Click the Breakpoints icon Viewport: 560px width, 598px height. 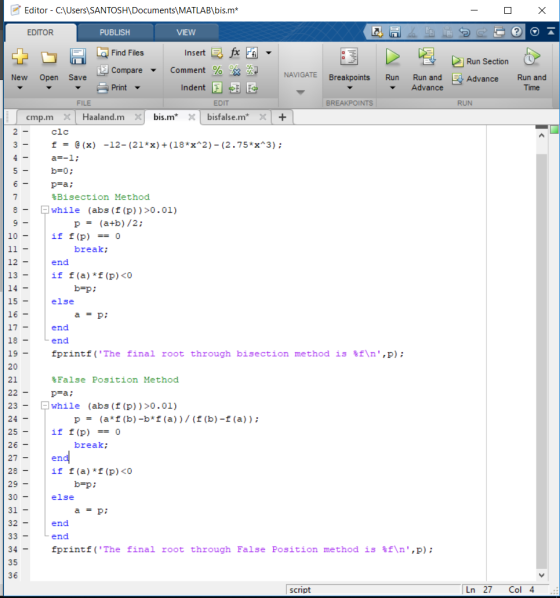point(349,57)
